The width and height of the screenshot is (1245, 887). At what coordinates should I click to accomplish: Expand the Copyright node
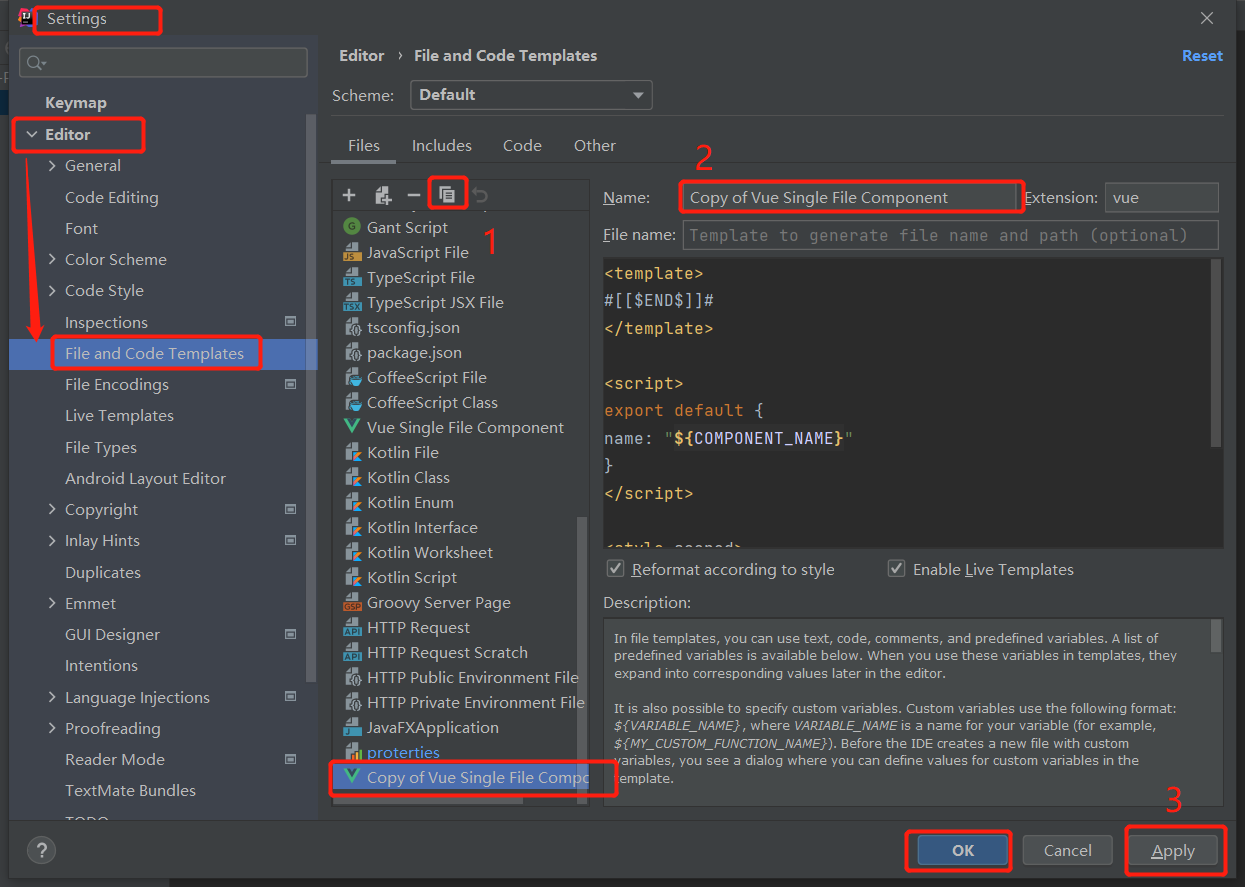click(x=52, y=509)
